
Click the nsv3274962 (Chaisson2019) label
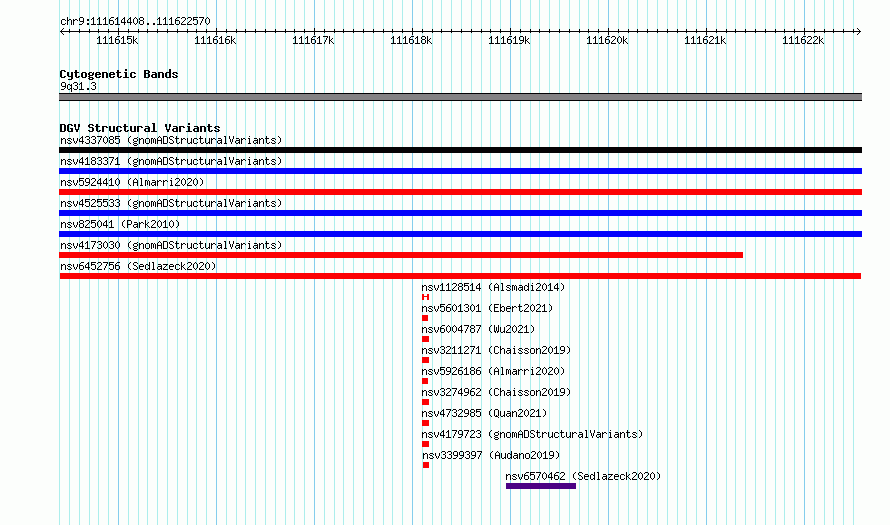pyautogui.click(x=496, y=392)
